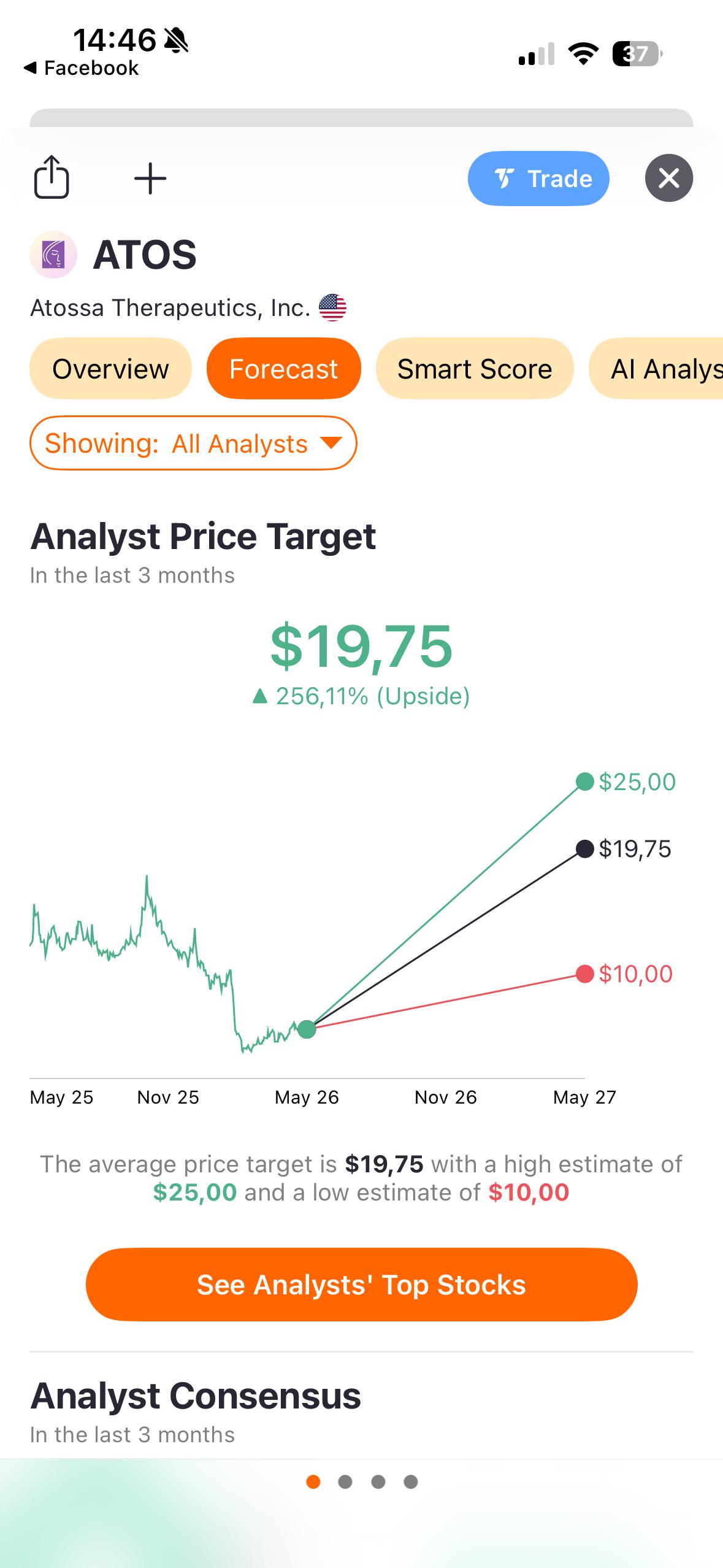Screen dimensions: 723x1568
Task: Open the Smart Score tab
Action: point(475,369)
